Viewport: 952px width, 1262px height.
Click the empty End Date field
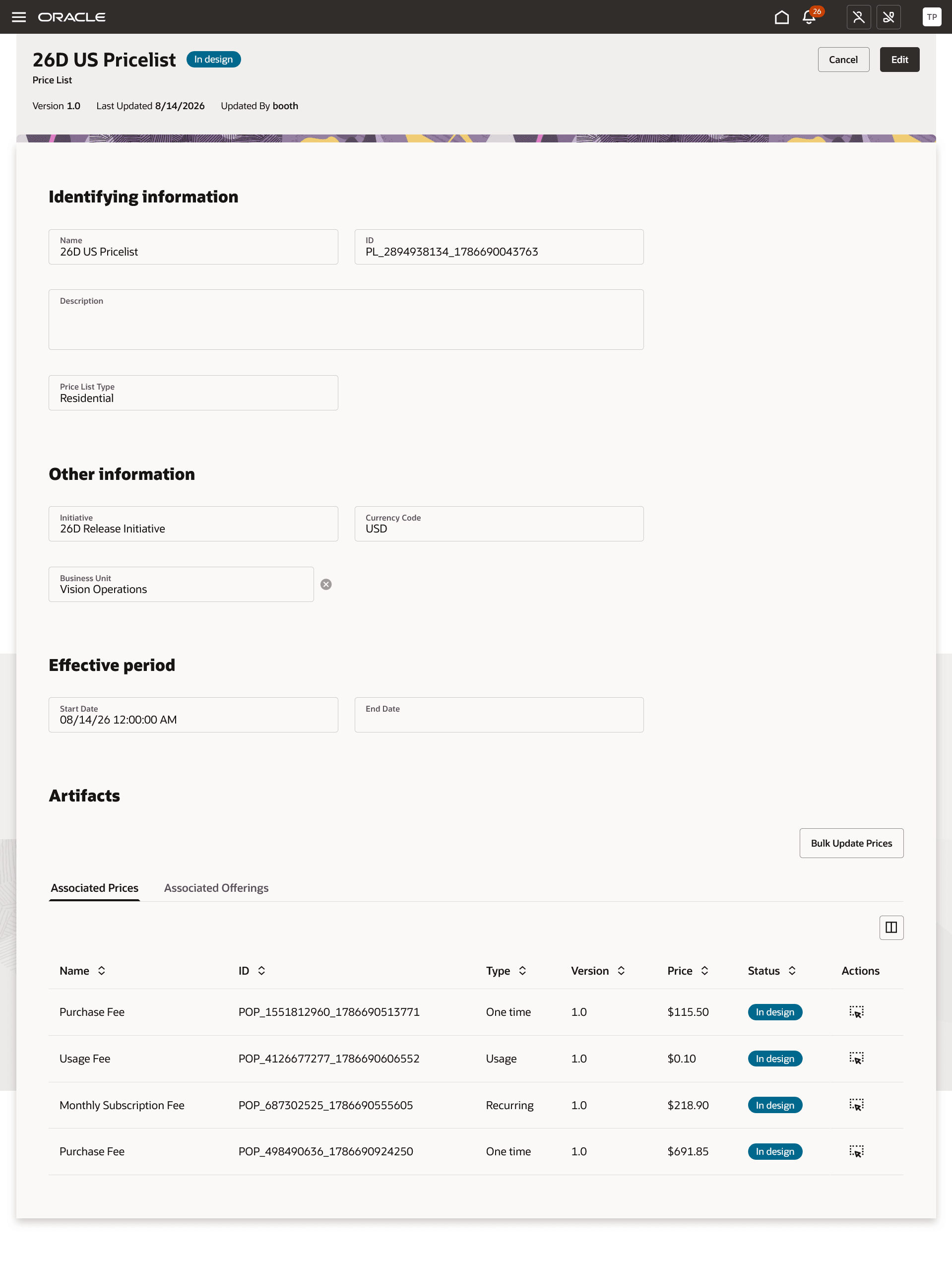(499, 716)
